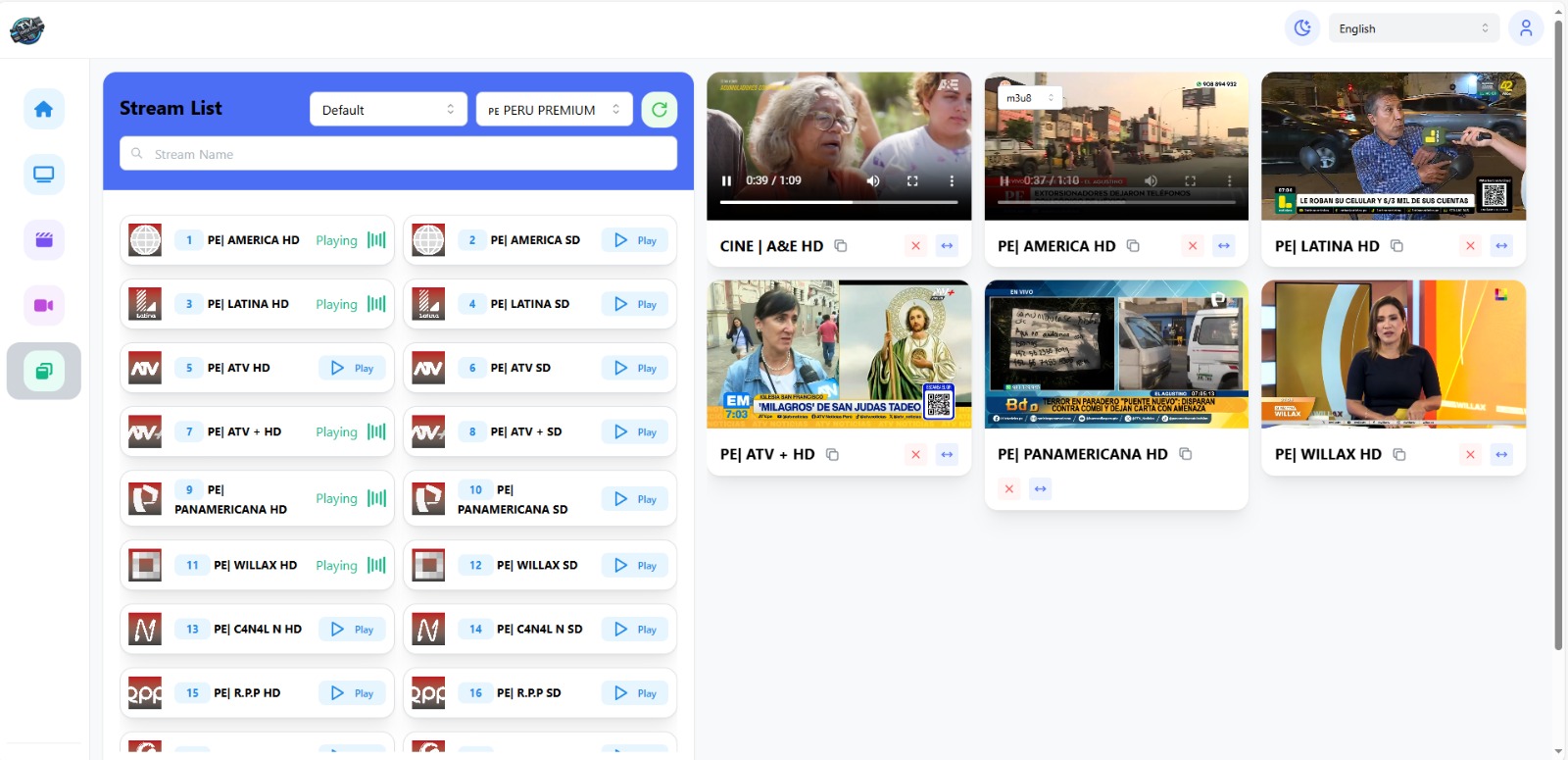Expand the PE| WILLAX HD player width
Image resolution: width=1568 pixels, height=760 pixels.
tap(1501, 454)
